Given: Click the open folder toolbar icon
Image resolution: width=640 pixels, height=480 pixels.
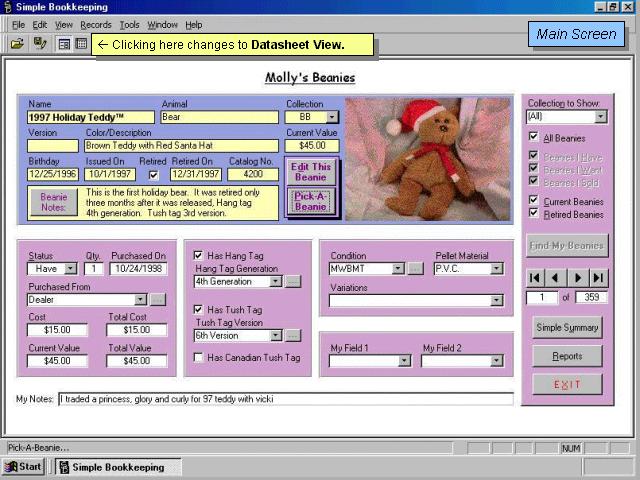Looking at the screenshot, I should (x=17, y=44).
